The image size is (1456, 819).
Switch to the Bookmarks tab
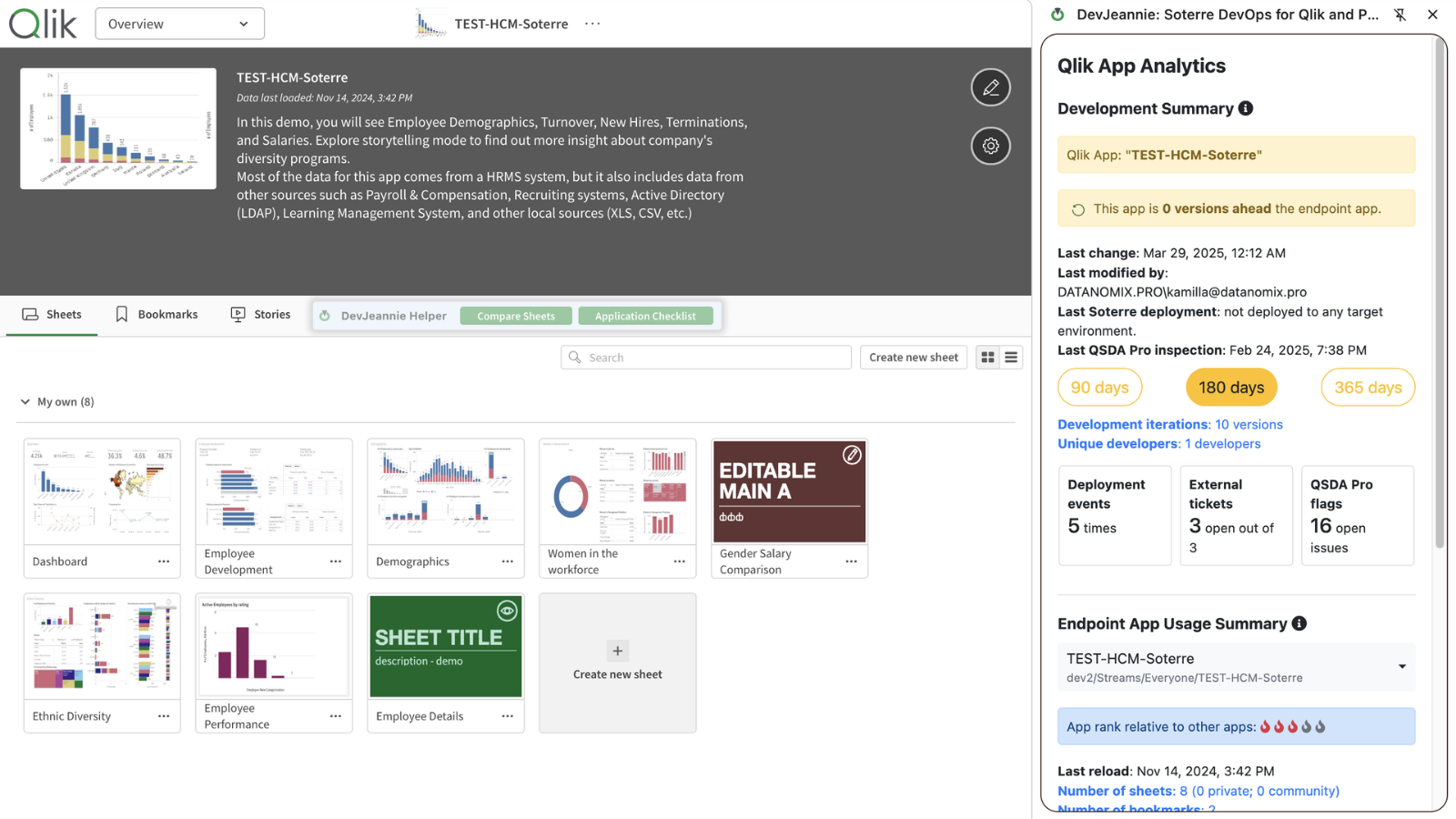tap(157, 314)
